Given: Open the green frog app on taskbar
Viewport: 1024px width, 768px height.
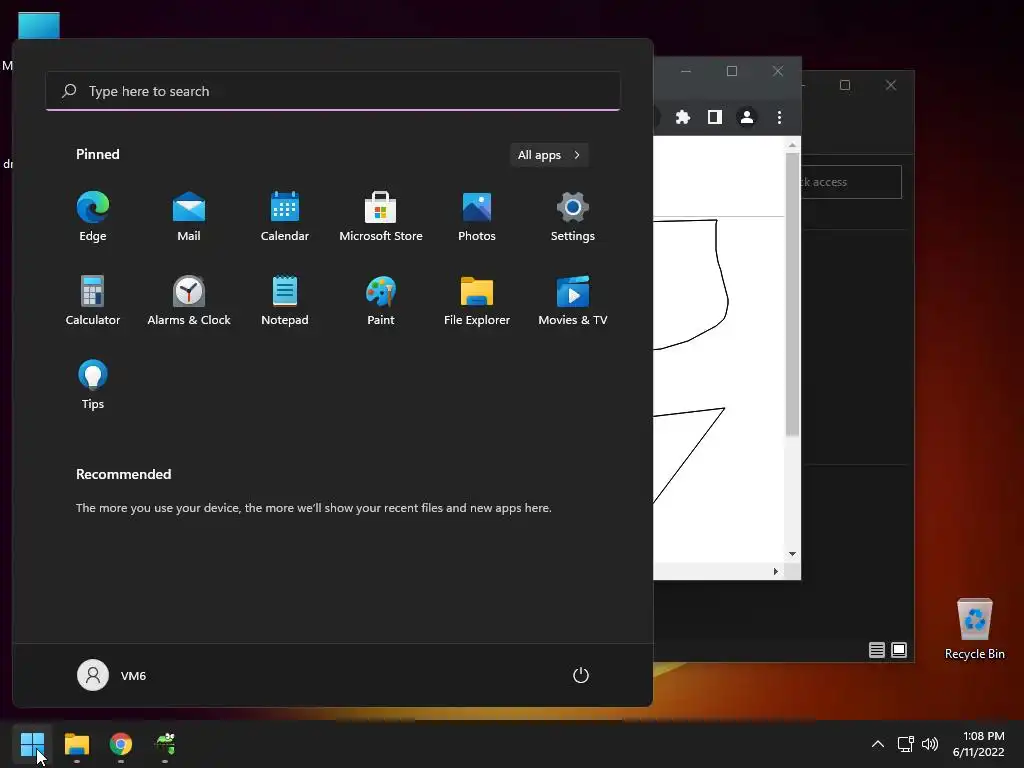Looking at the screenshot, I should tap(165, 744).
